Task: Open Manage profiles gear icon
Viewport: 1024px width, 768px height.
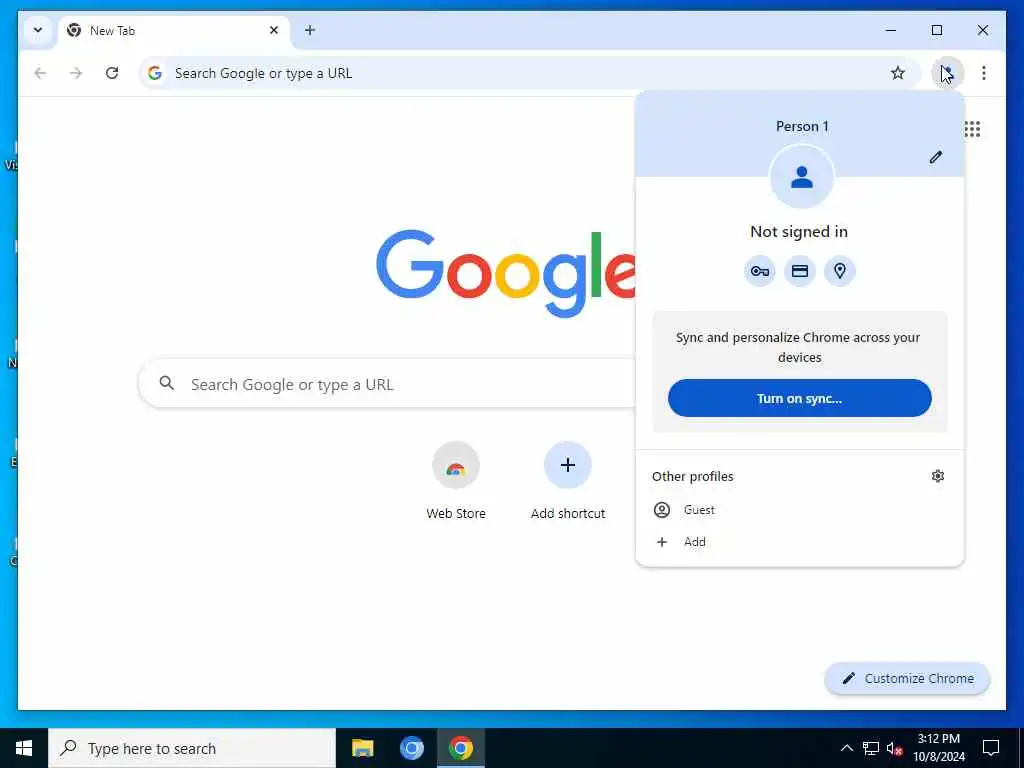Action: click(938, 476)
